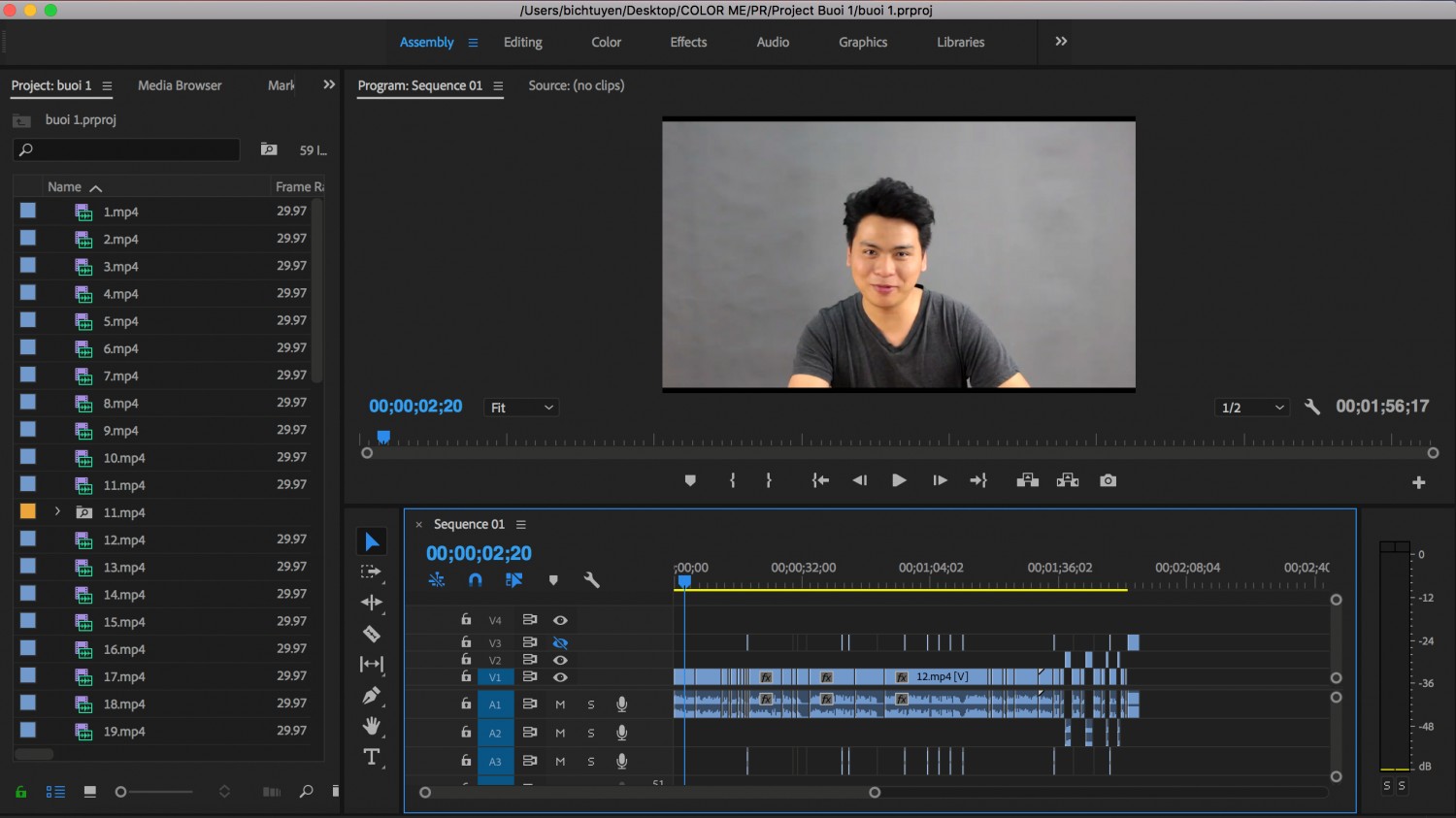Open Source (no clips) tab
The height and width of the screenshot is (818, 1456).
coord(577,85)
